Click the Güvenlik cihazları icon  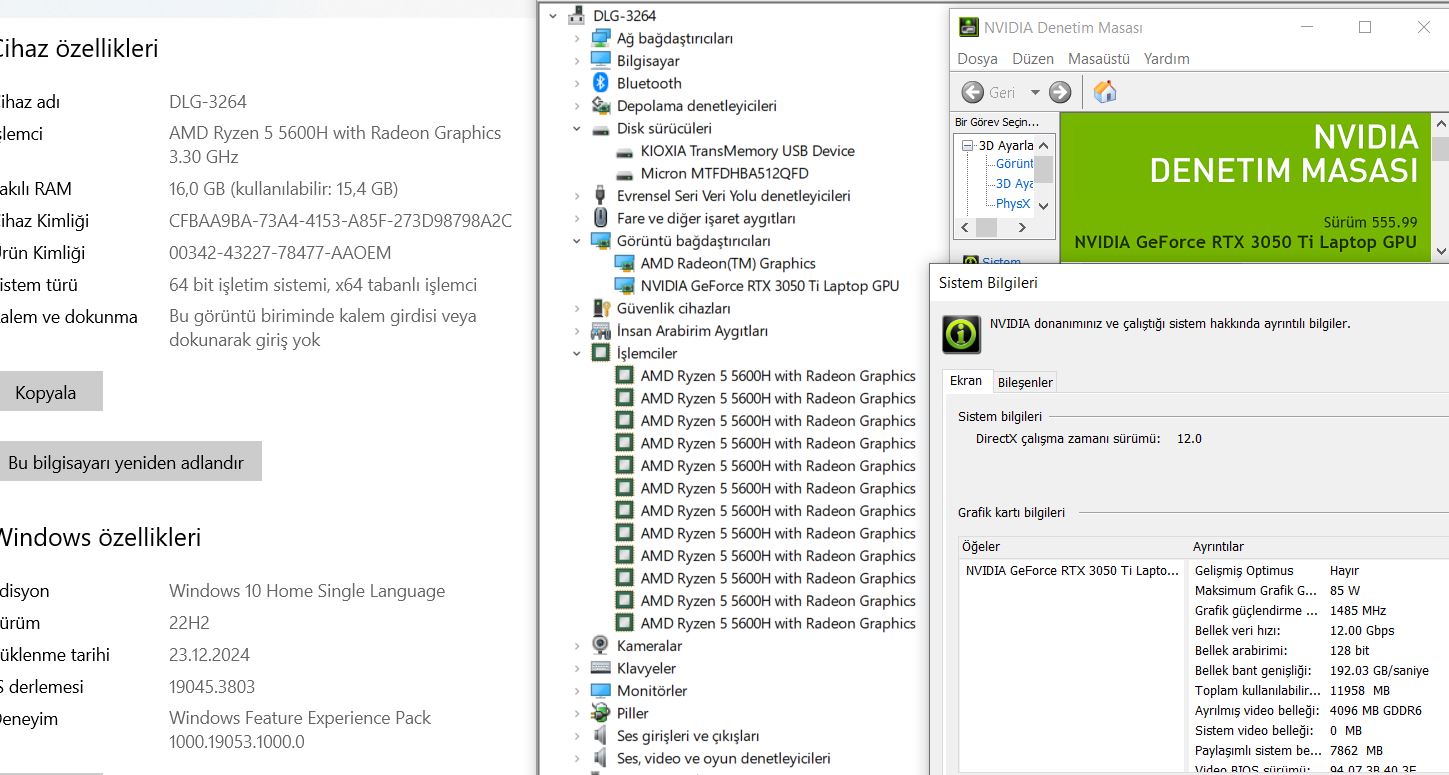pyautogui.click(x=600, y=308)
